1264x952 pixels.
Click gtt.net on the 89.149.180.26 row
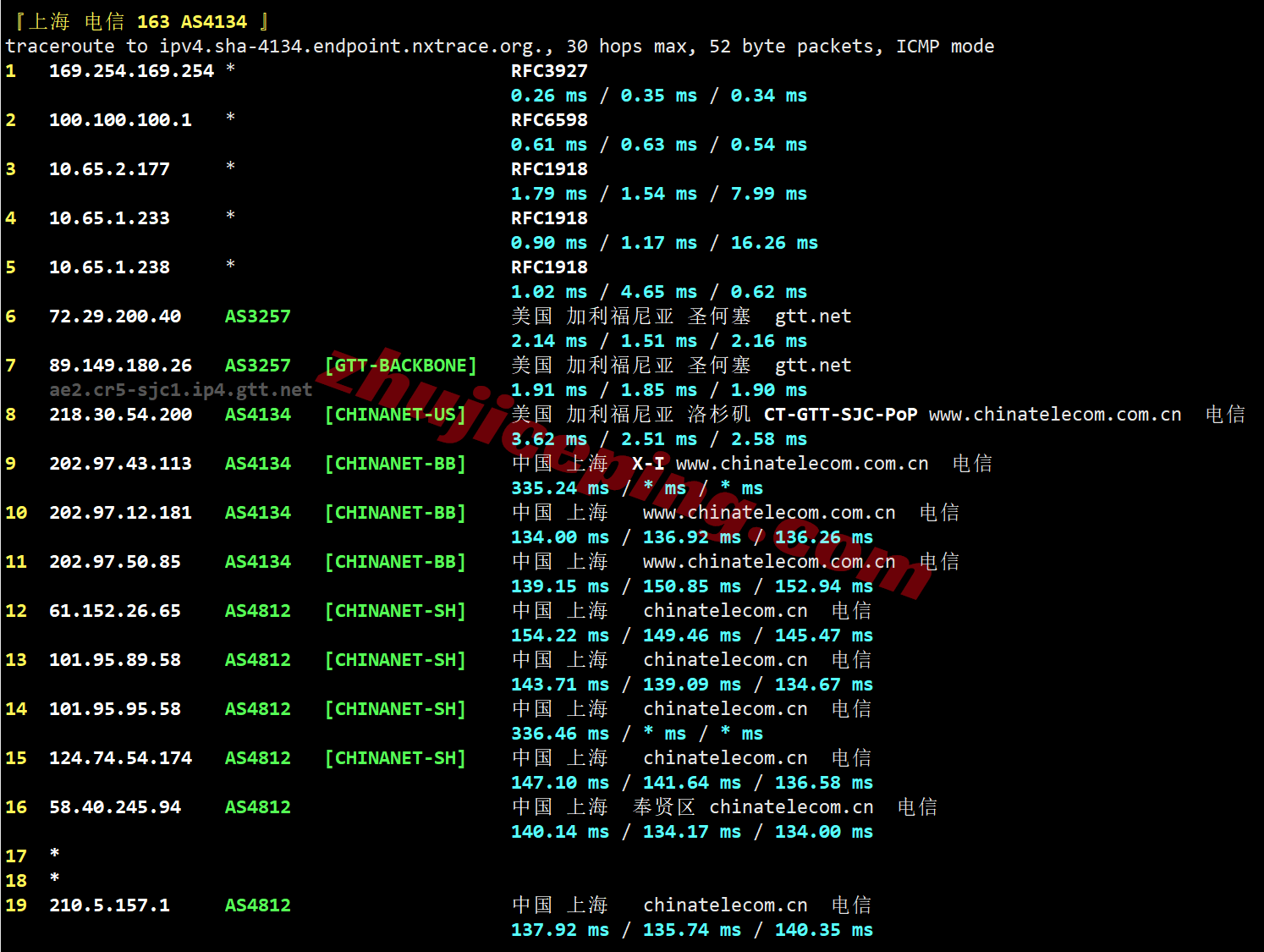(813, 366)
